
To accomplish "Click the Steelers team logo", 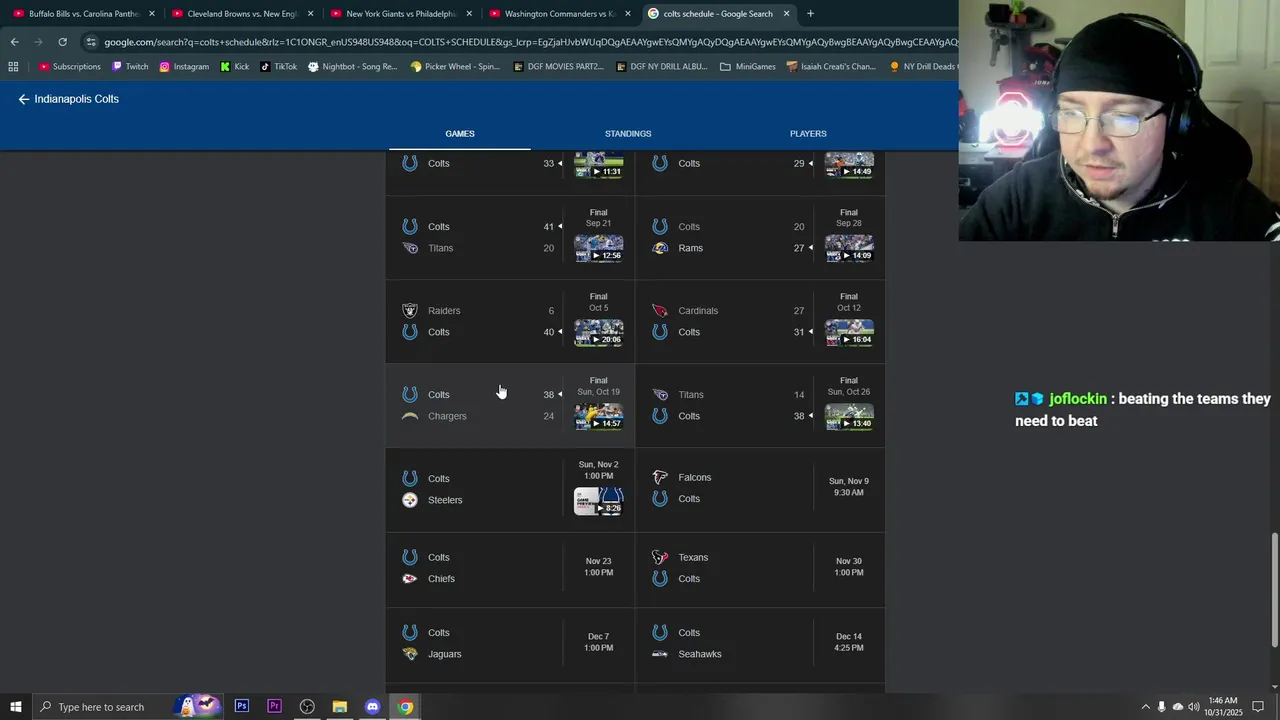I will tap(410, 500).
